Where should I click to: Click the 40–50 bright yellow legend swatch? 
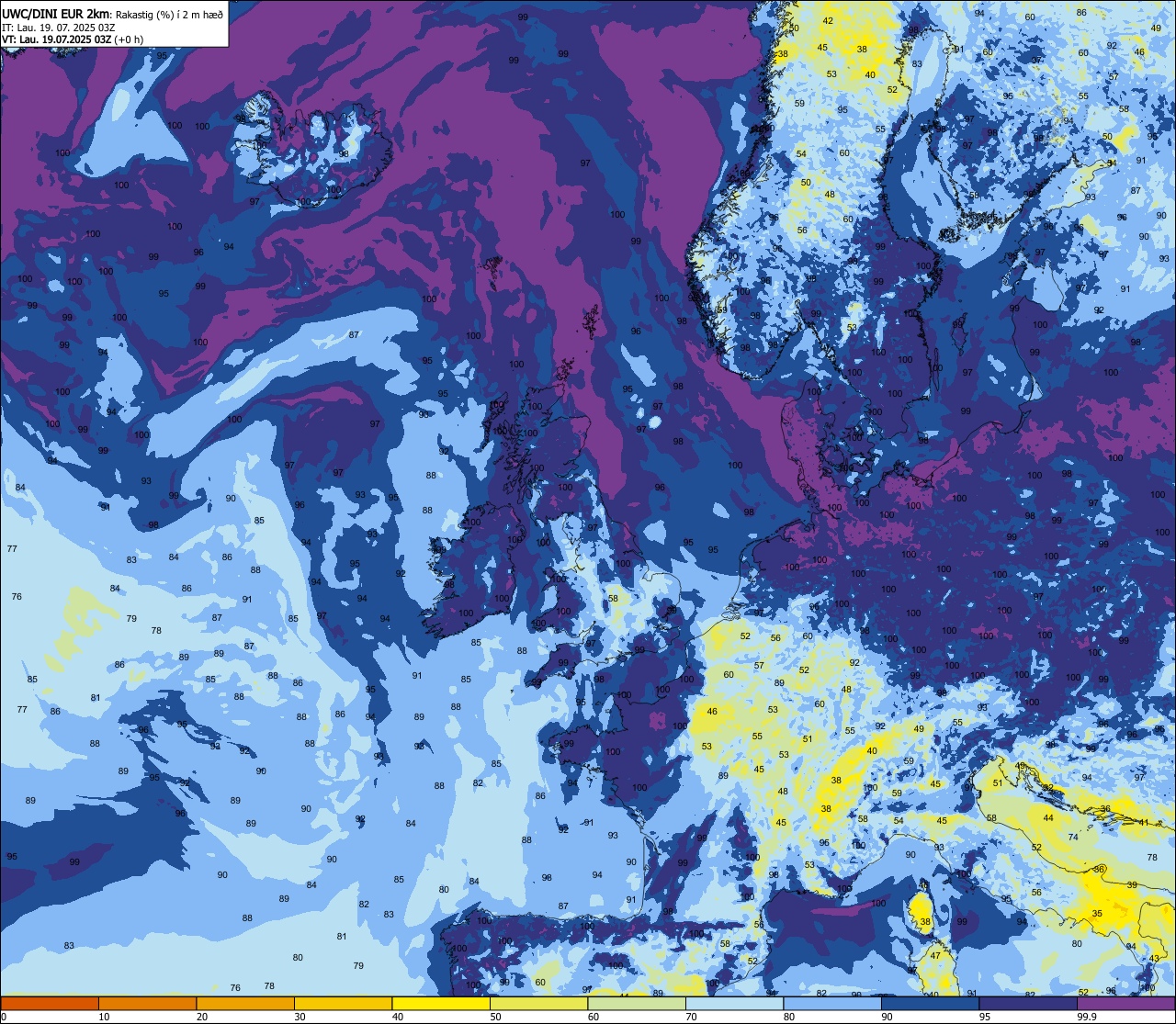click(441, 1003)
